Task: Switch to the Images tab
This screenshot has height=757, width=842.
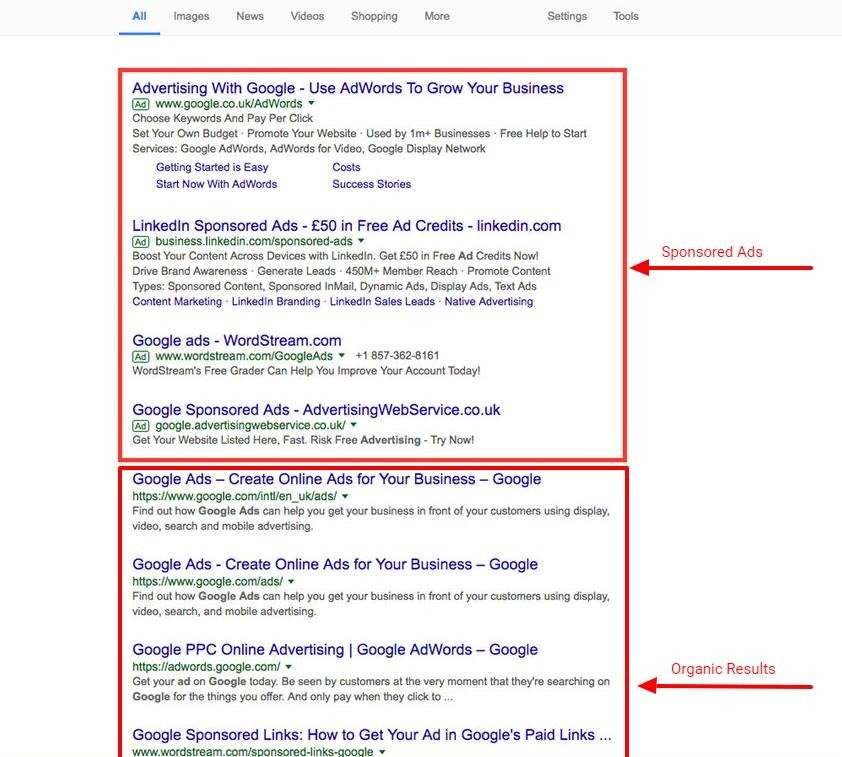Action: [191, 16]
